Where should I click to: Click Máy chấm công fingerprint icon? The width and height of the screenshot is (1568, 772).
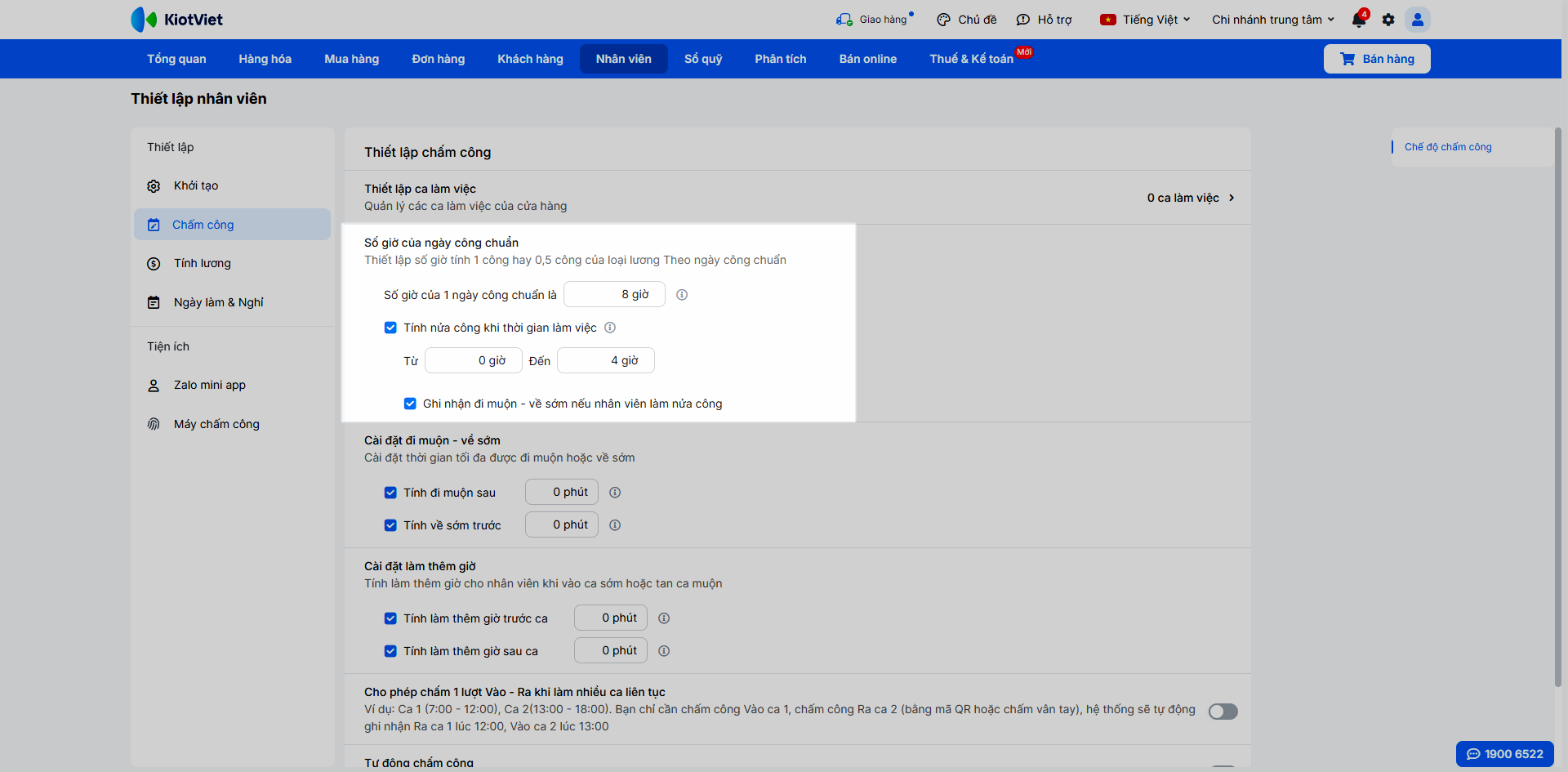point(154,424)
